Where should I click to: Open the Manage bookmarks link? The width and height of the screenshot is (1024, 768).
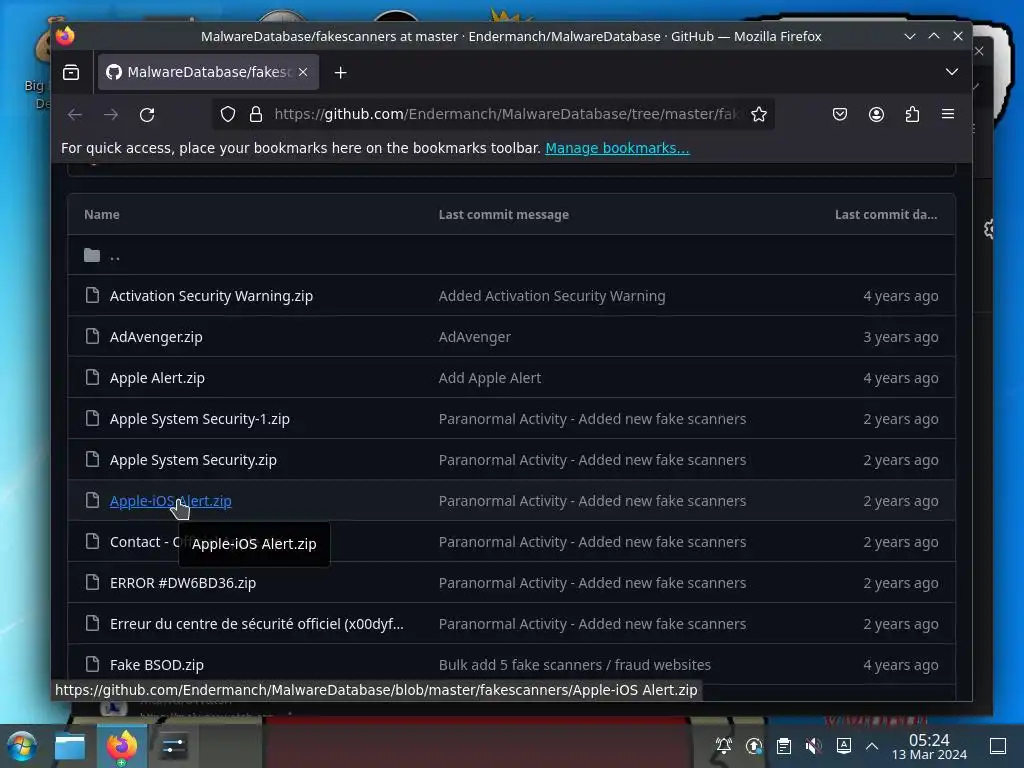tap(617, 148)
